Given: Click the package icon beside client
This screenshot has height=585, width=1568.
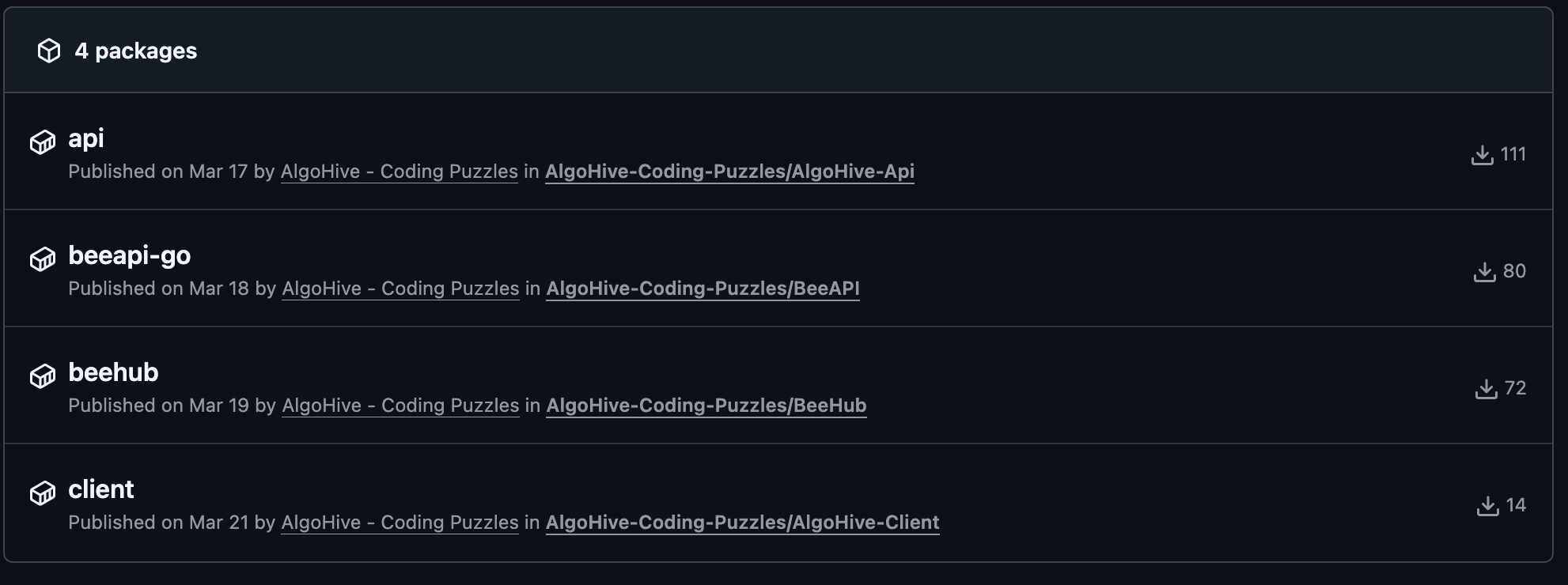Looking at the screenshot, I should 43,493.
